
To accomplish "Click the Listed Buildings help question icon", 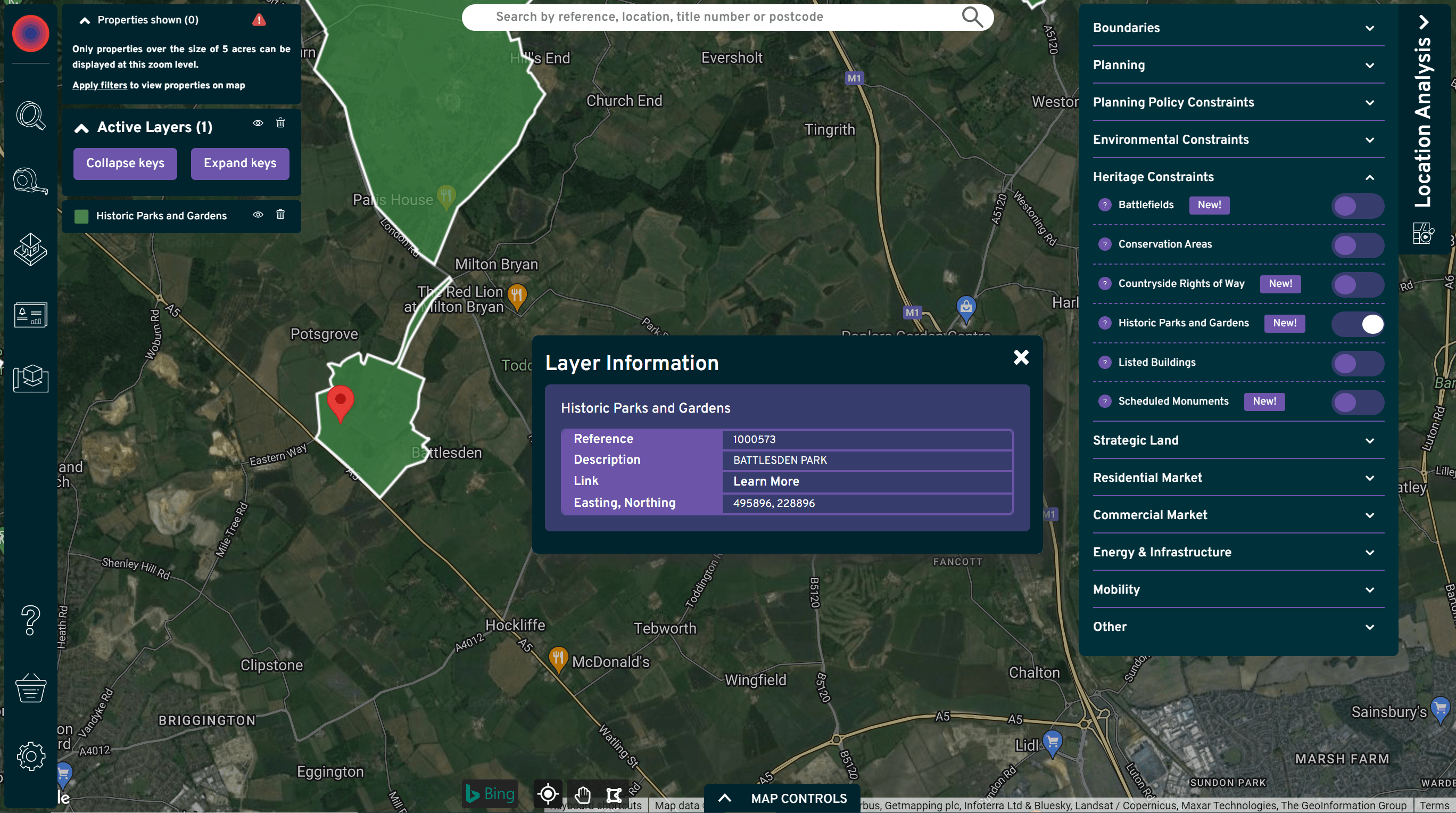I will tap(1104, 363).
